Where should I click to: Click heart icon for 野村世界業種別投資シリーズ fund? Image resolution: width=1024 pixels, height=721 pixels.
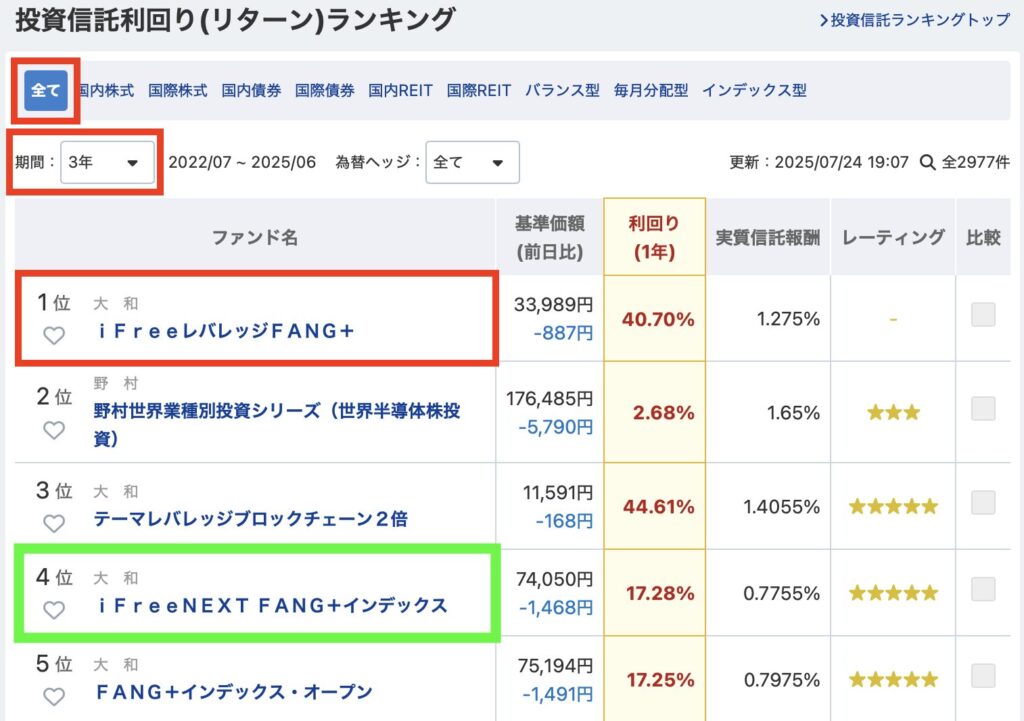pos(54,430)
